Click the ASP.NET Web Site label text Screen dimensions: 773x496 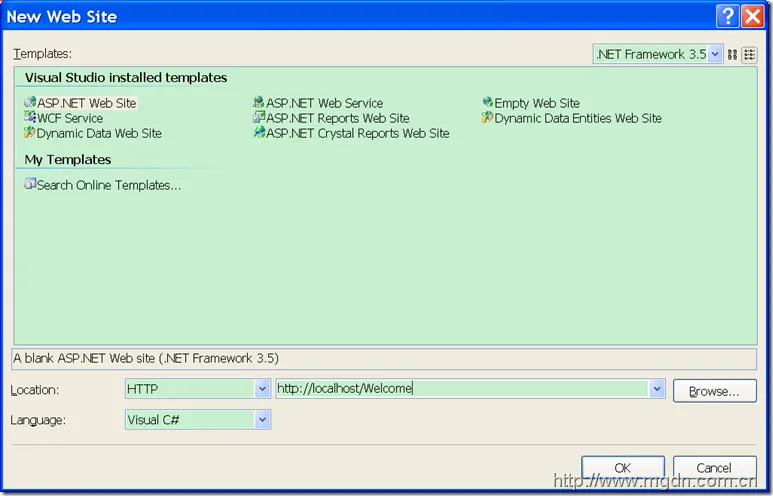point(87,103)
